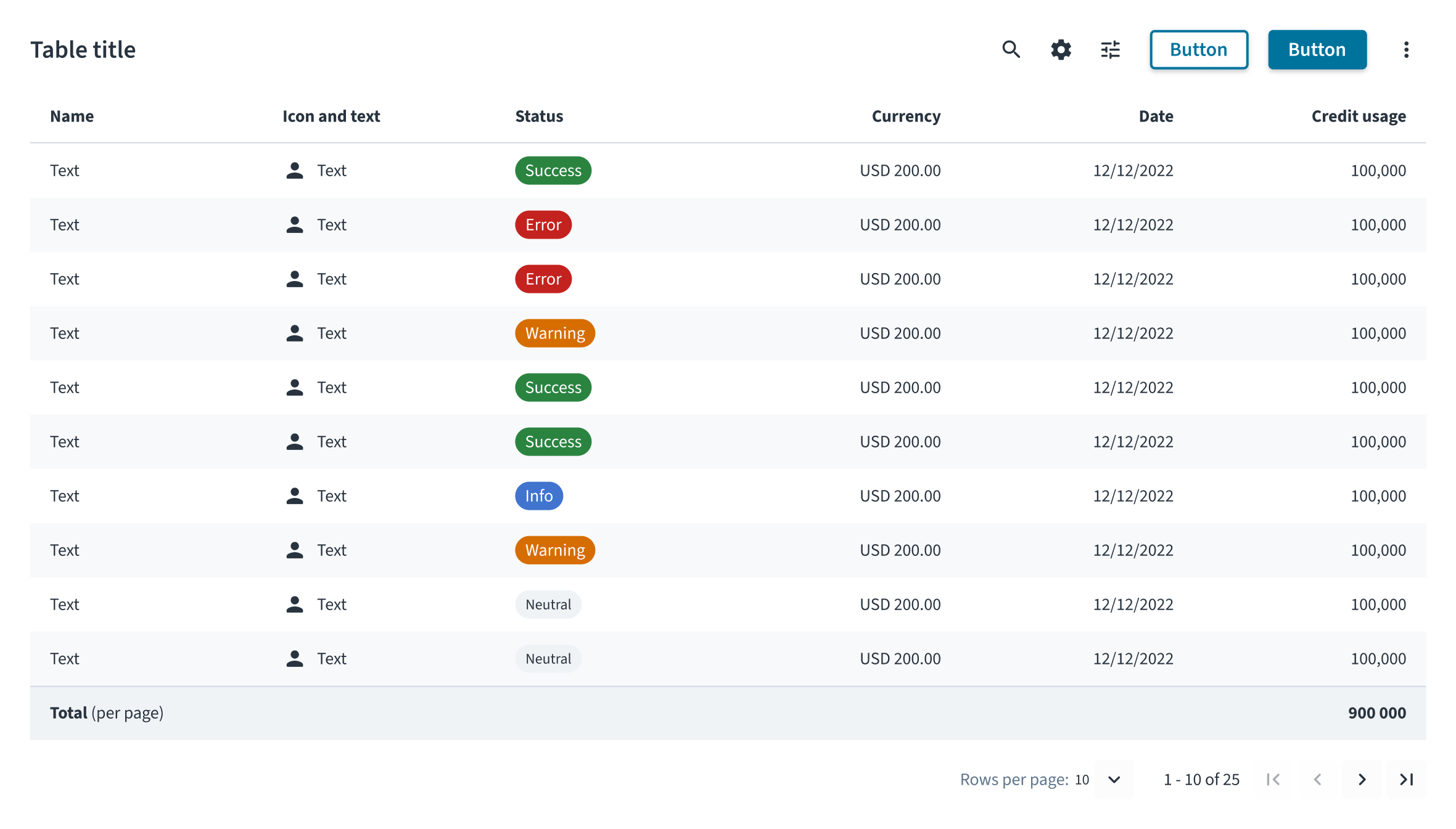The height and width of the screenshot is (829, 1456).
Task: Click the filled blue Button
Action: point(1317,49)
